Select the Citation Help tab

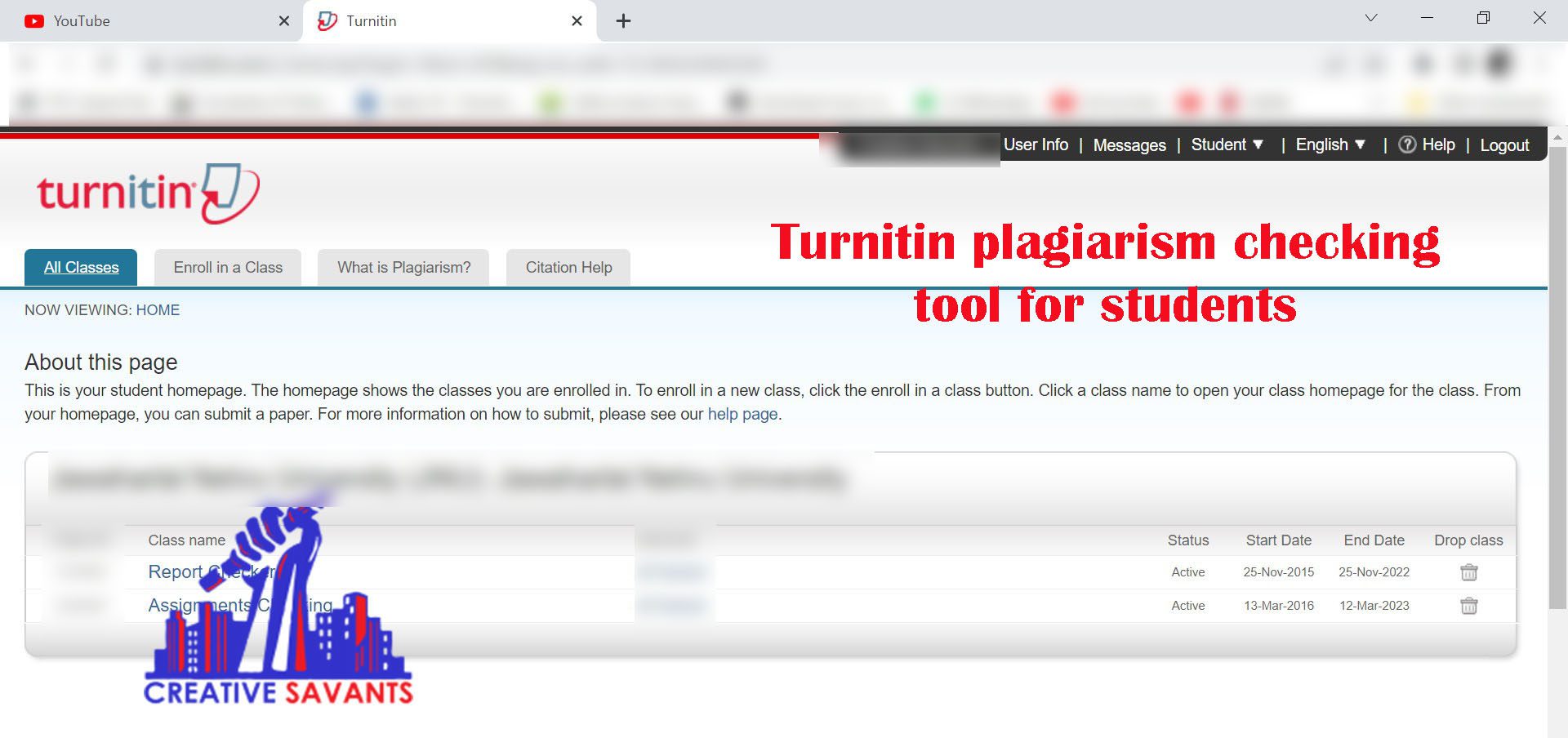tap(568, 268)
